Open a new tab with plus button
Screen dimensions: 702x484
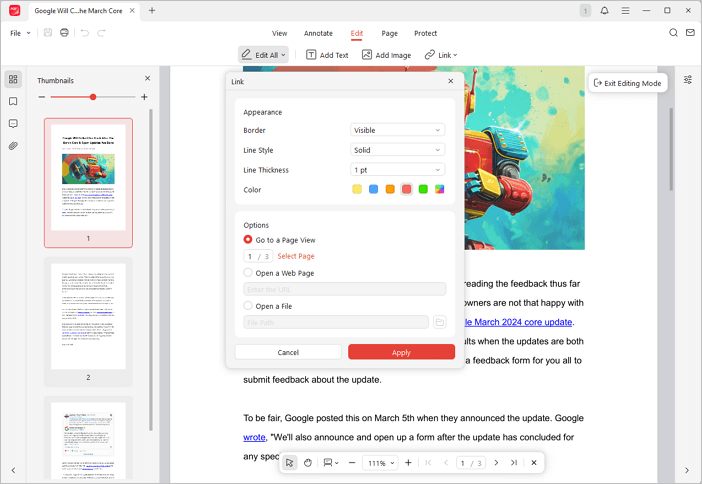152,10
